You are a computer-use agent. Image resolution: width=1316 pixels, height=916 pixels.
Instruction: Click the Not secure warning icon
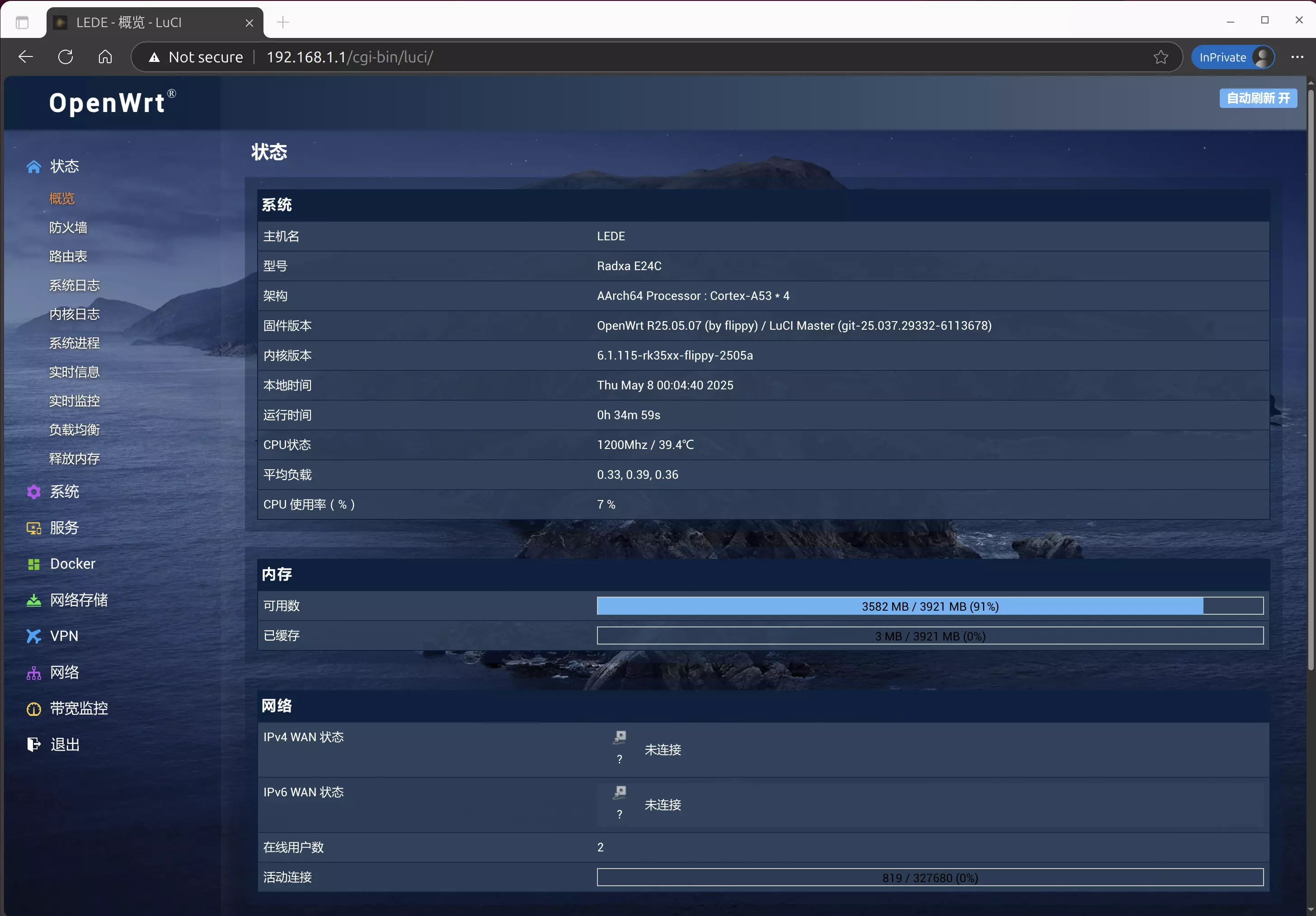click(x=154, y=57)
